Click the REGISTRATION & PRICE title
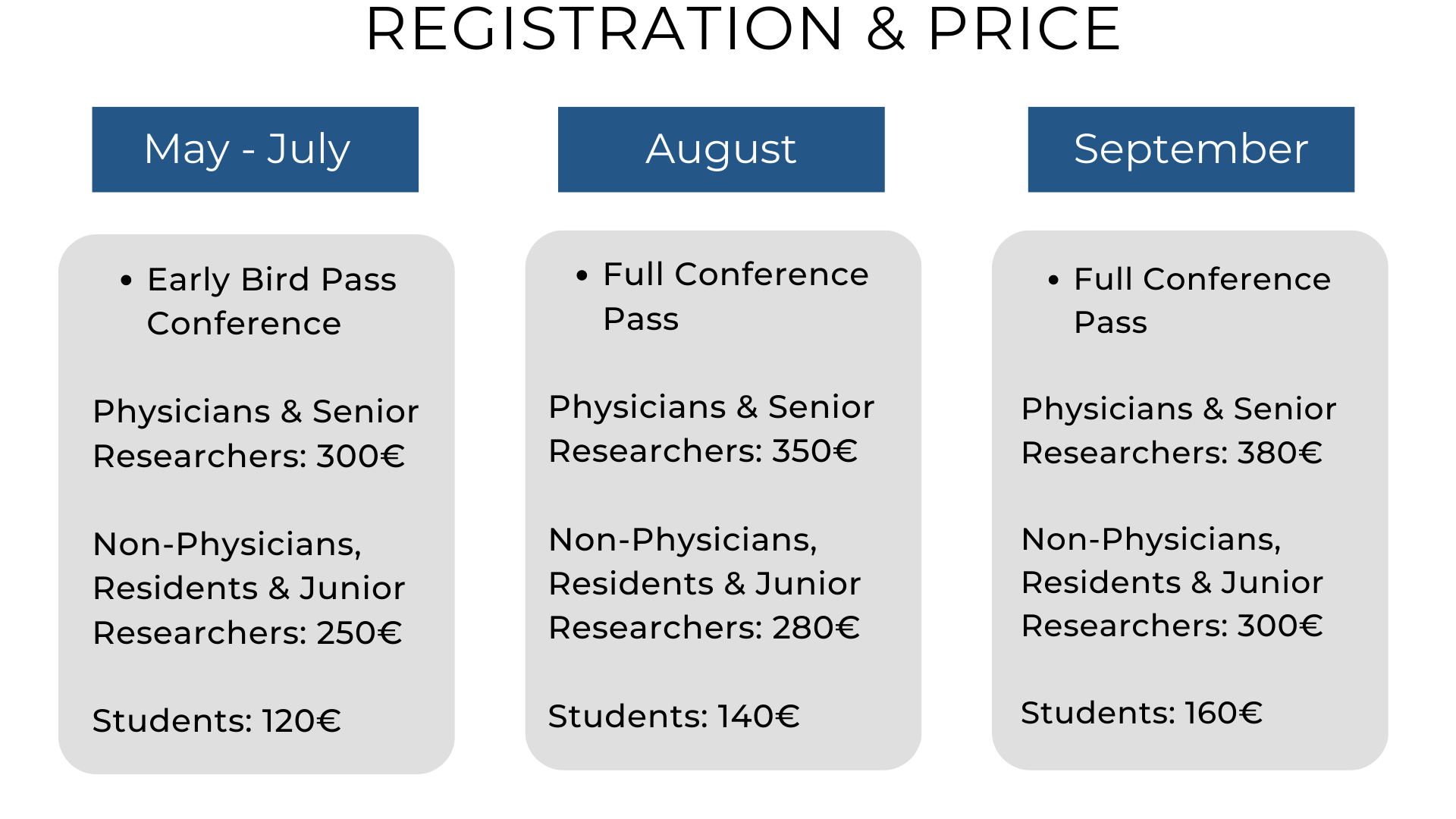Viewport: 1456px width, 819px height. (743, 29)
